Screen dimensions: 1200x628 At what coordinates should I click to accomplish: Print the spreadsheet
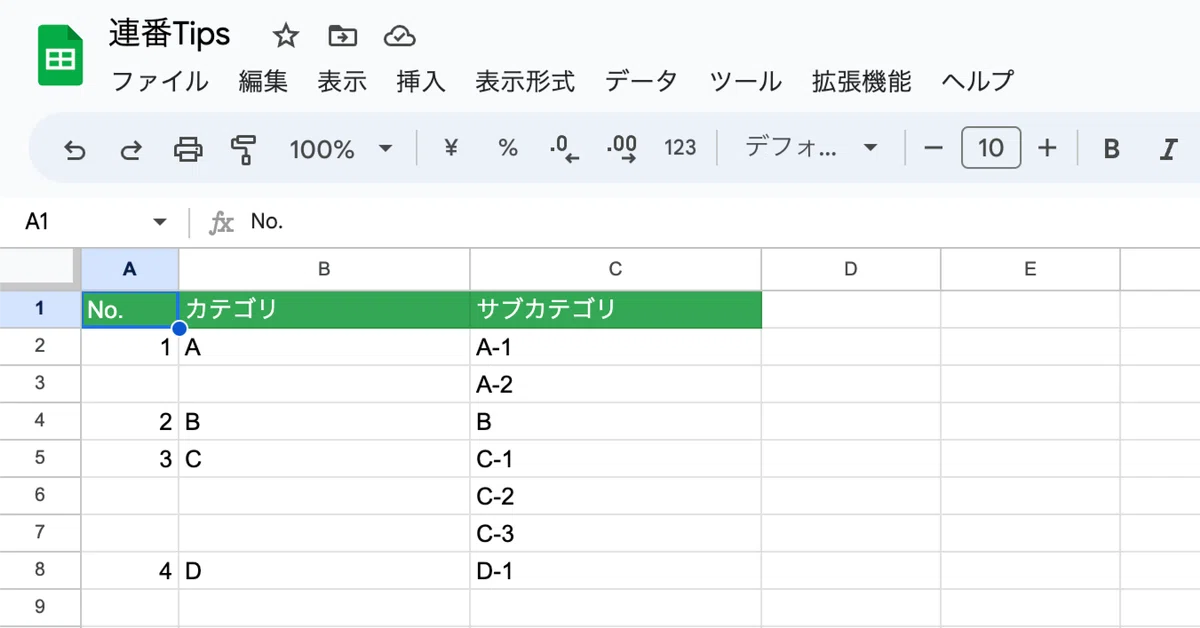pos(187,149)
